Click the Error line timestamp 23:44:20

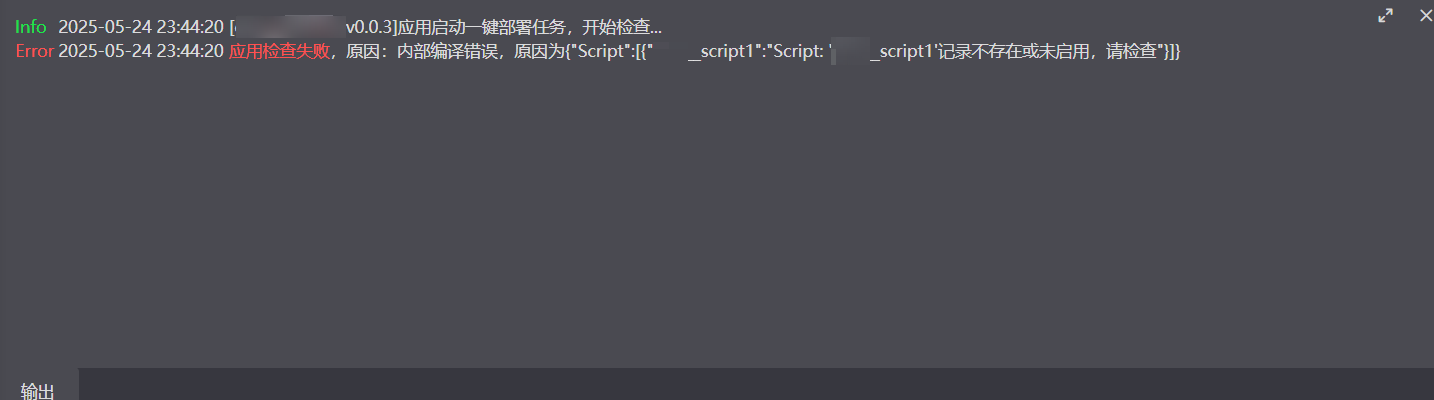click(189, 51)
